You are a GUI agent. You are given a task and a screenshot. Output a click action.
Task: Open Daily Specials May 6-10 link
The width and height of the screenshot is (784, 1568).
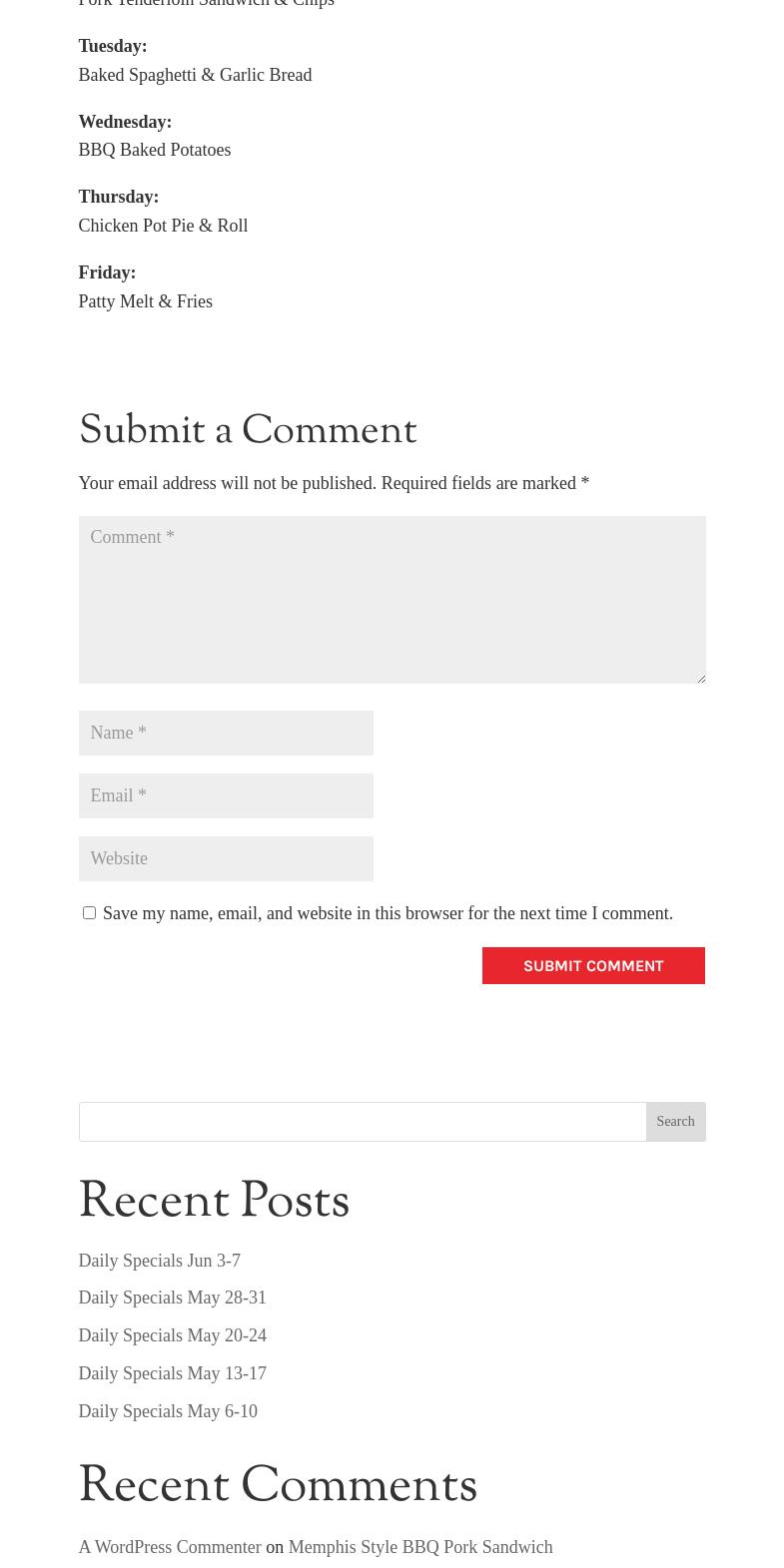tap(168, 1411)
